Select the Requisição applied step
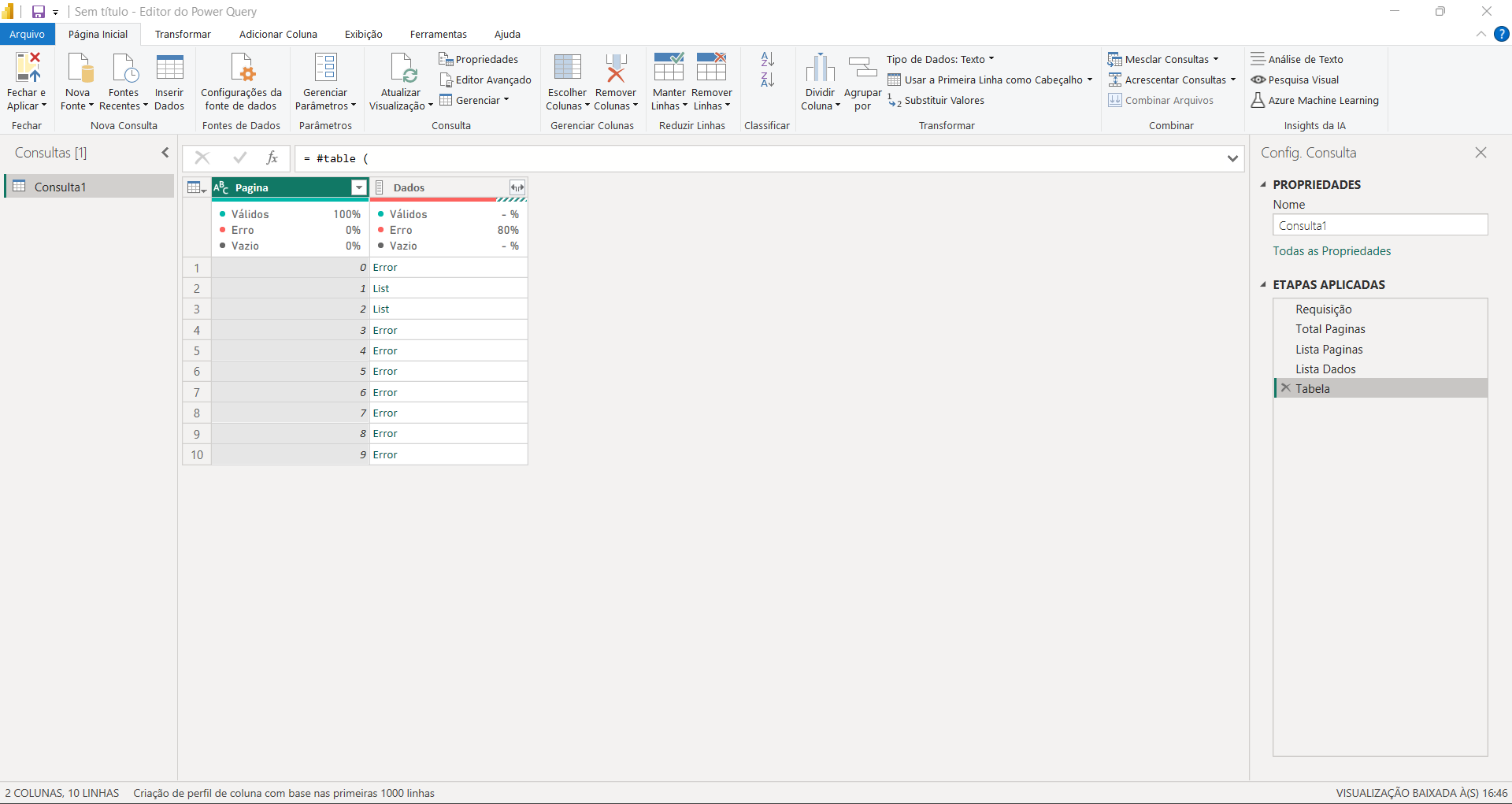The height and width of the screenshot is (804, 1512). 1380,309
